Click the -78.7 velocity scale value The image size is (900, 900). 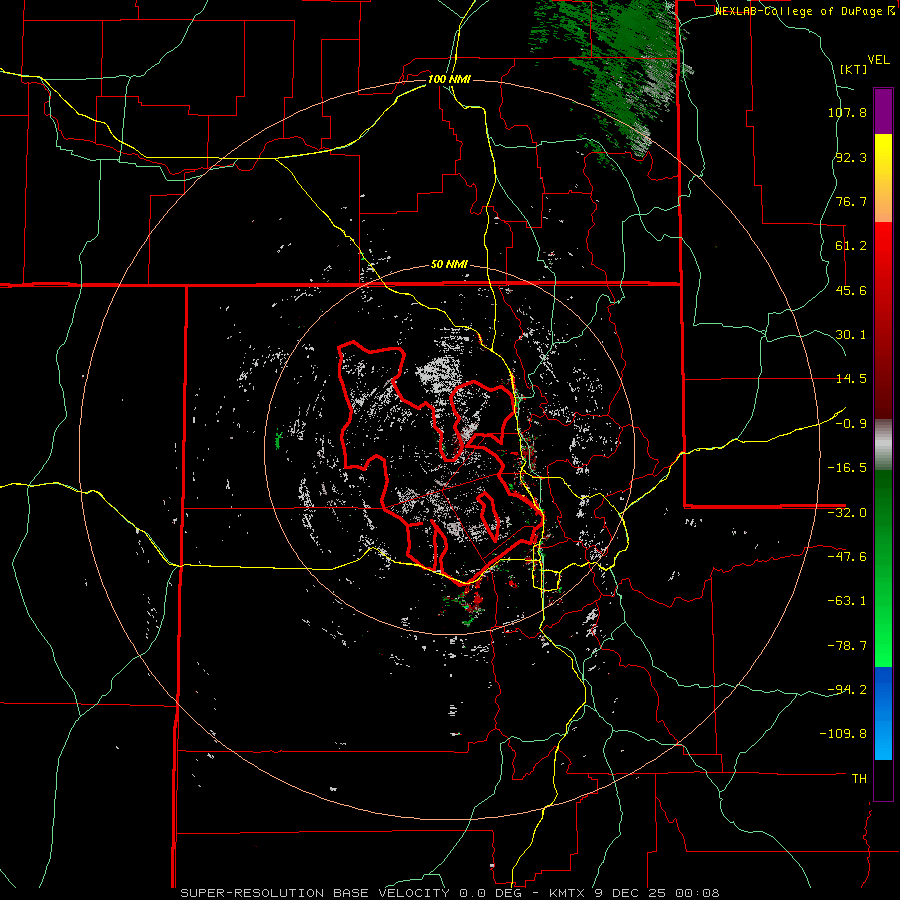pyautogui.click(x=847, y=646)
